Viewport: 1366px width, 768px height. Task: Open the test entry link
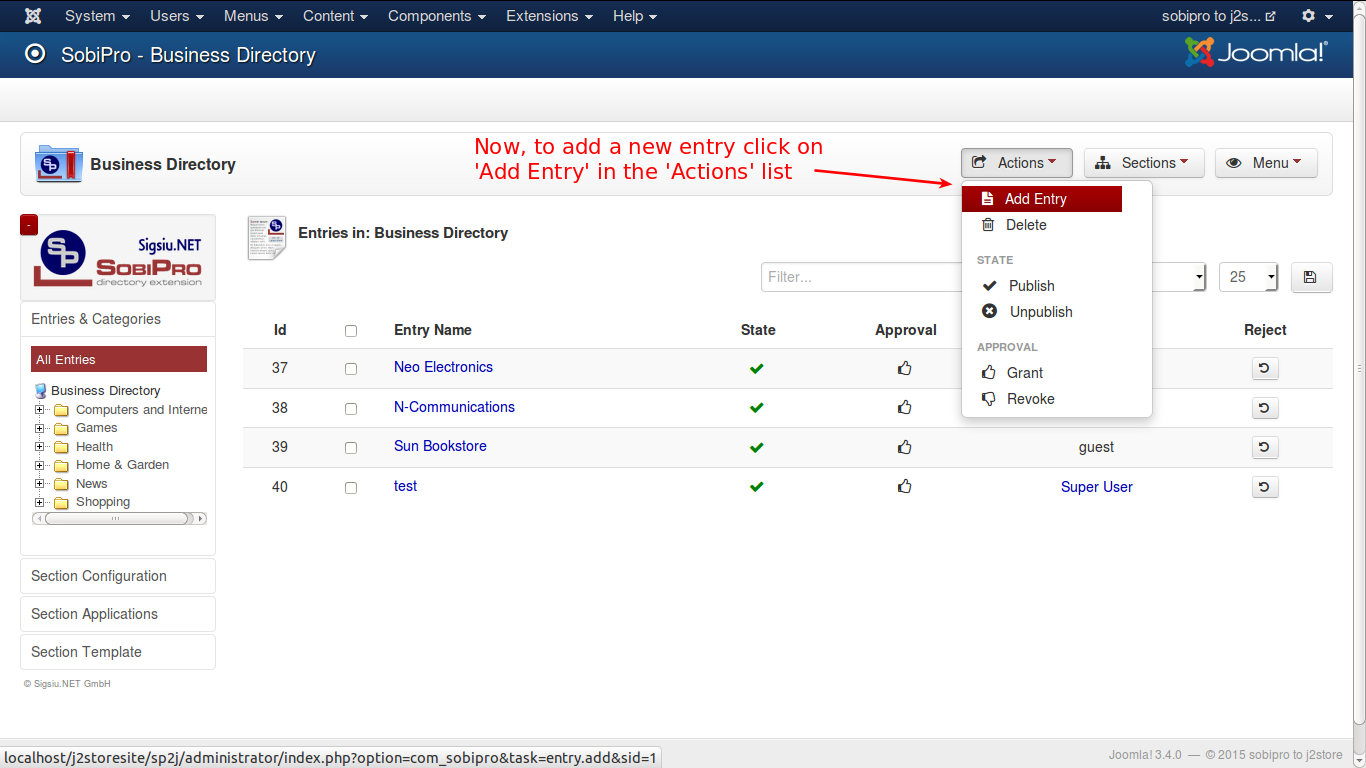[x=405, y=486]
